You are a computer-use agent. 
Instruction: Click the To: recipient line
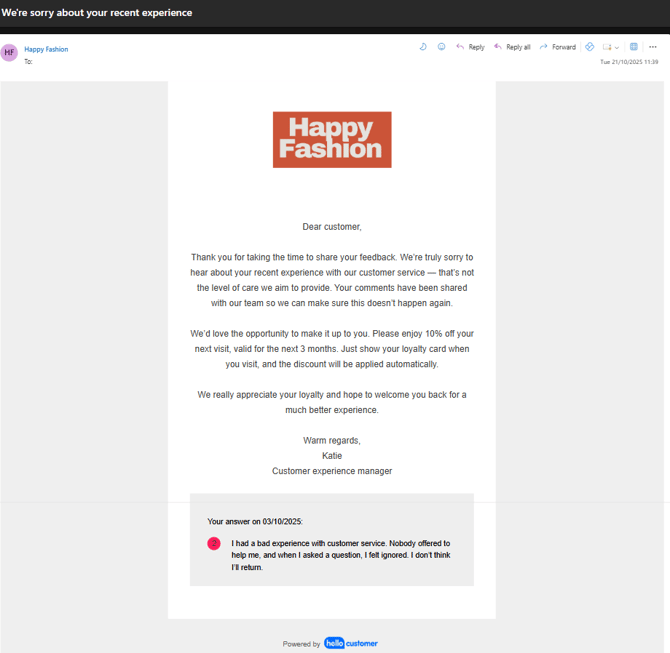click(29, 61)
